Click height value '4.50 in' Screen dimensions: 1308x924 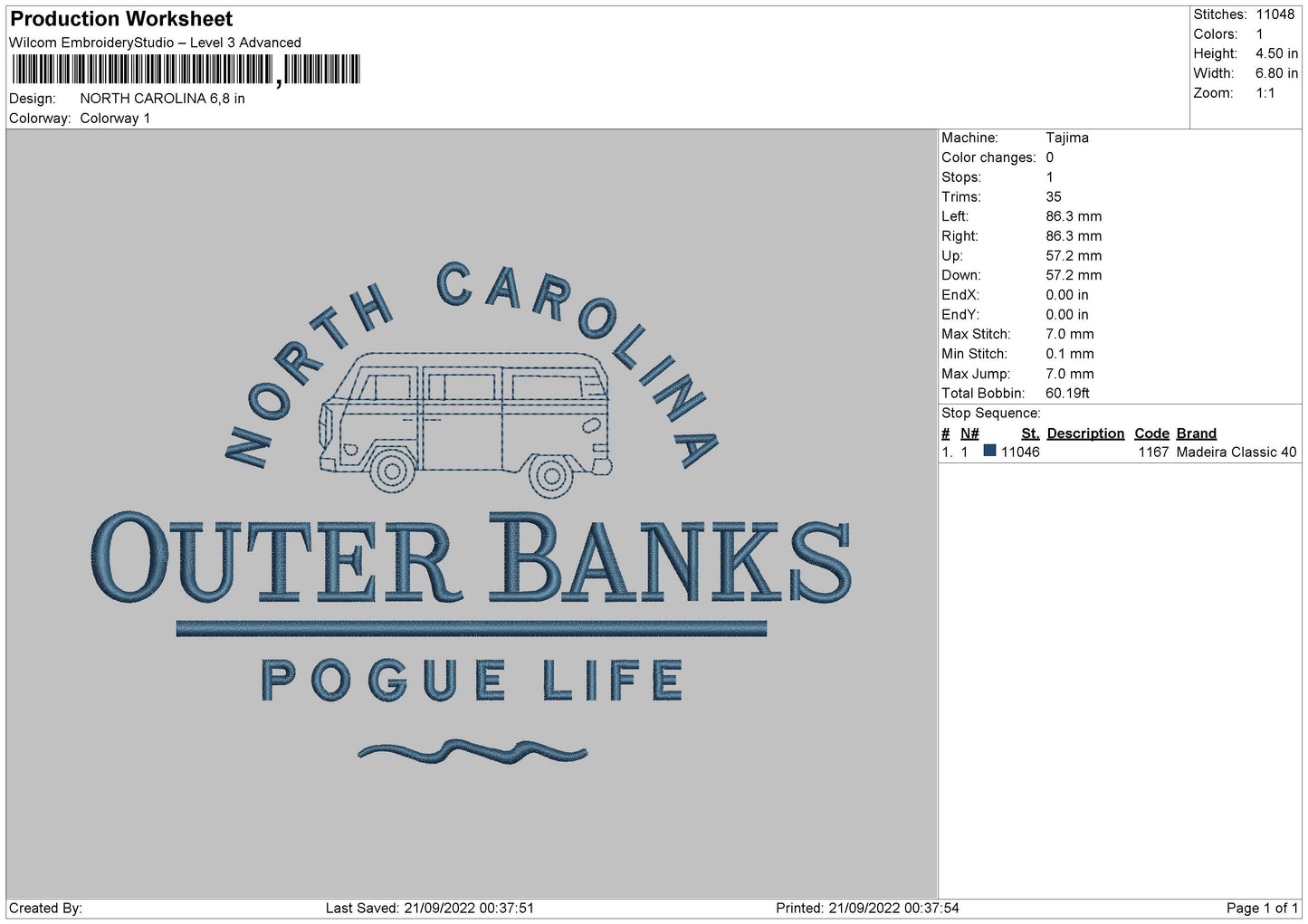[1276, 53]
